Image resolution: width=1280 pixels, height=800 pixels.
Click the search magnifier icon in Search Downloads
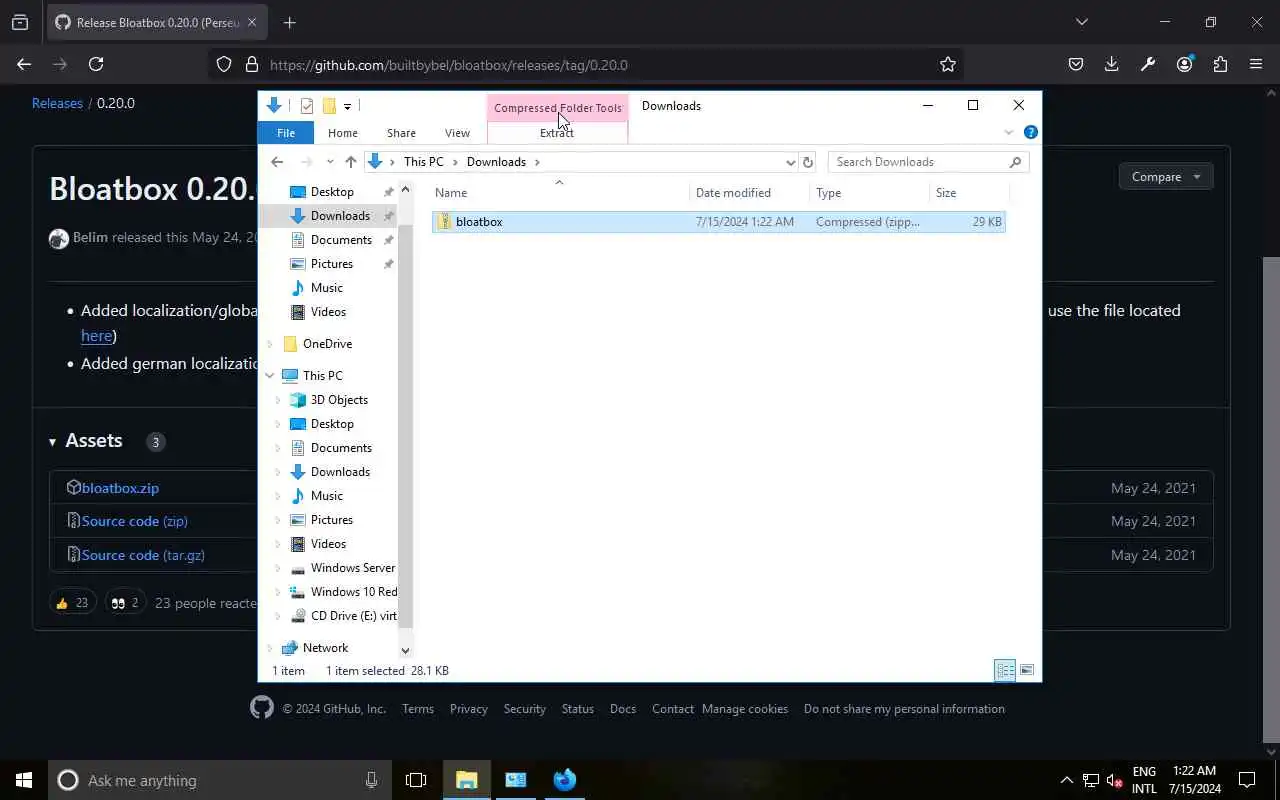tap(1015, 162)
